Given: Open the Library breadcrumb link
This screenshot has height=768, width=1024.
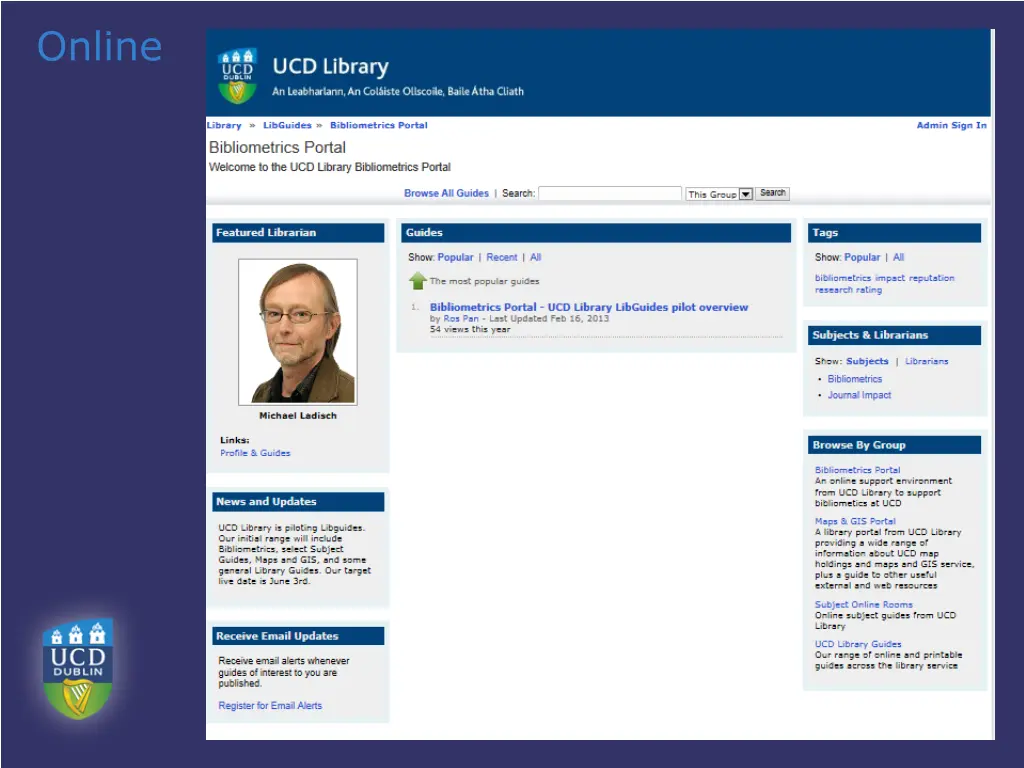Looking at the screenshot, I should (x=224, y=125).
